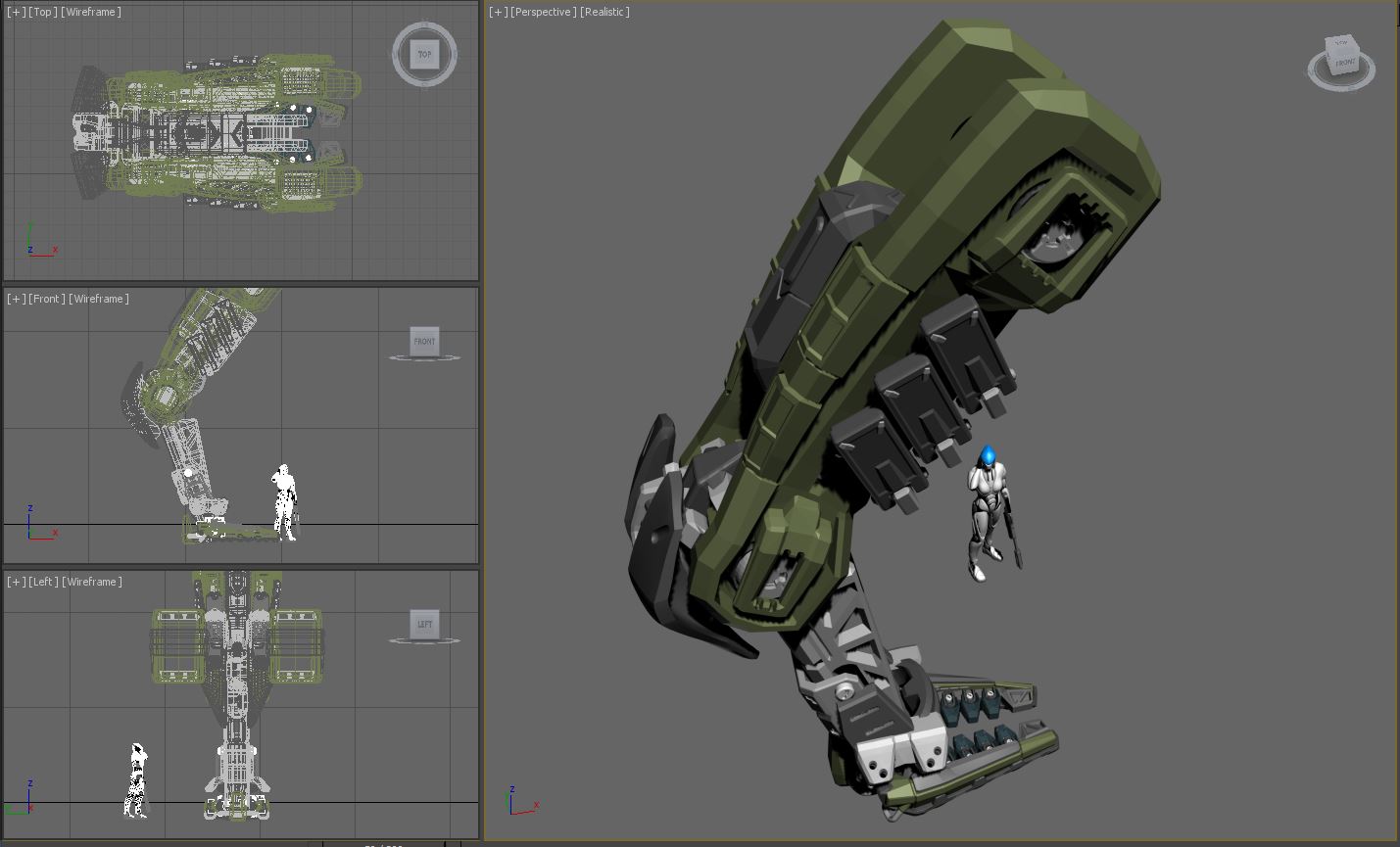Click the LEFT face of the Left viewport ViewCube

click(424, 624)
